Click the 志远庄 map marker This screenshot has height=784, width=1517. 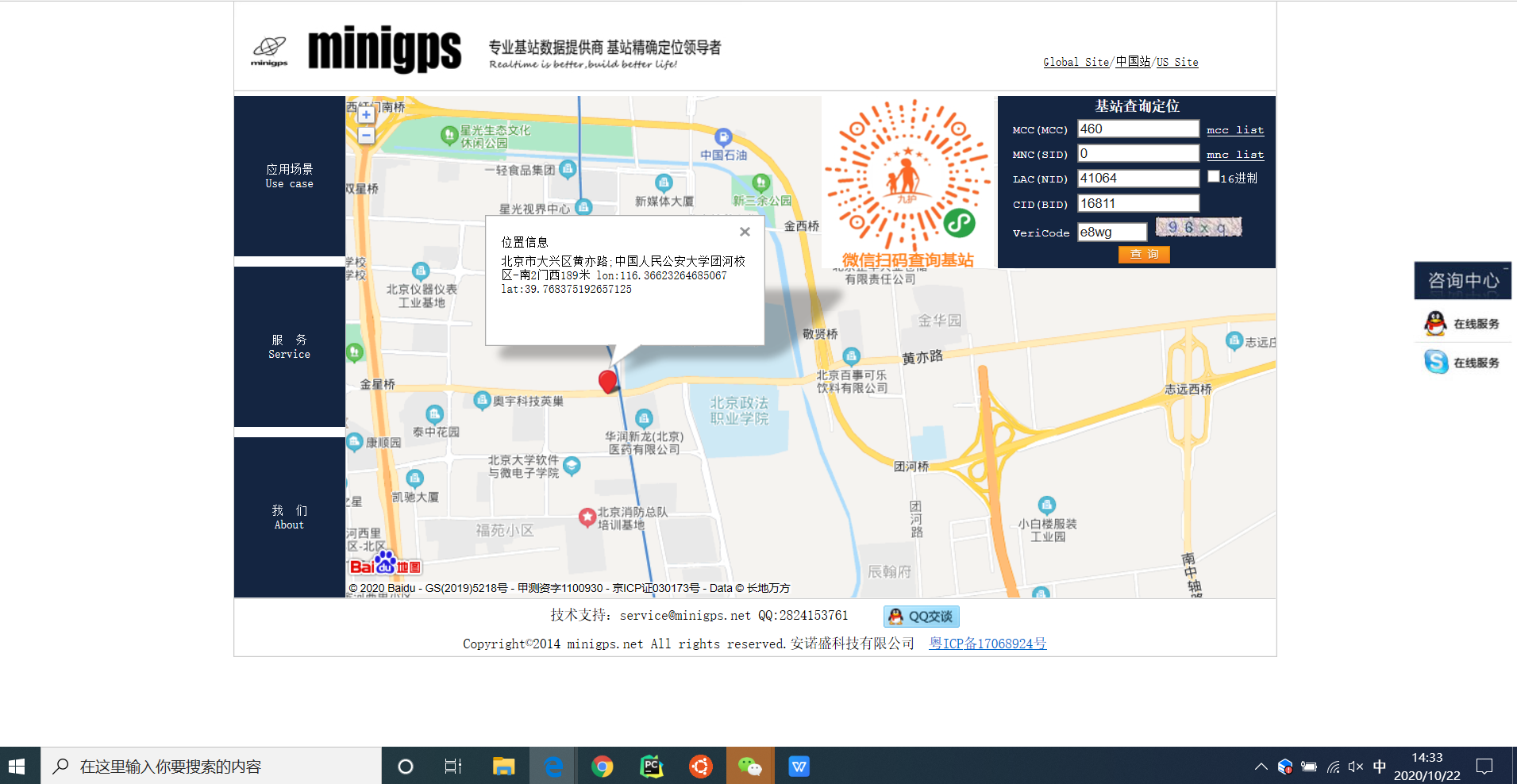(1234, 341)
